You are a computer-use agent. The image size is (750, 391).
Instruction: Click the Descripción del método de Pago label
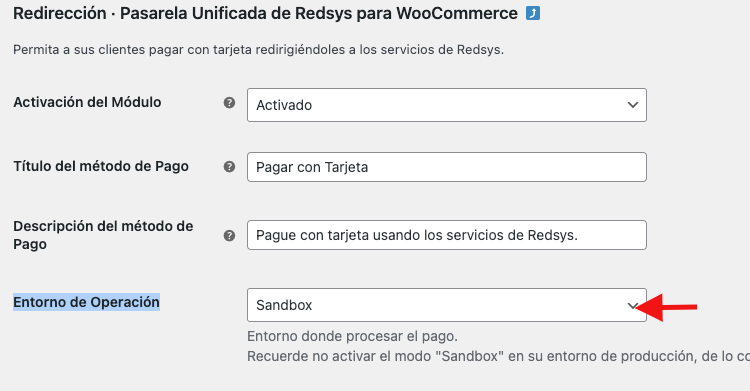pyautogui.click(x=103, y=235)
